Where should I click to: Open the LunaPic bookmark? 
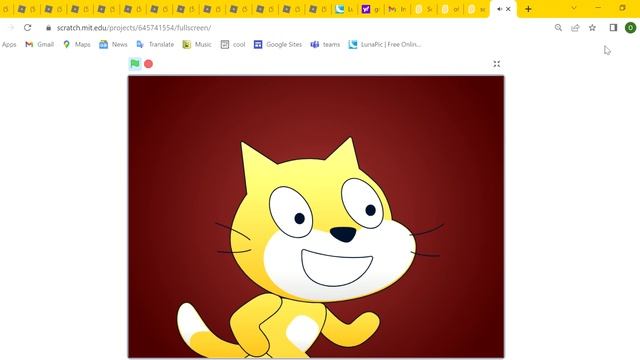click(384, 44)
